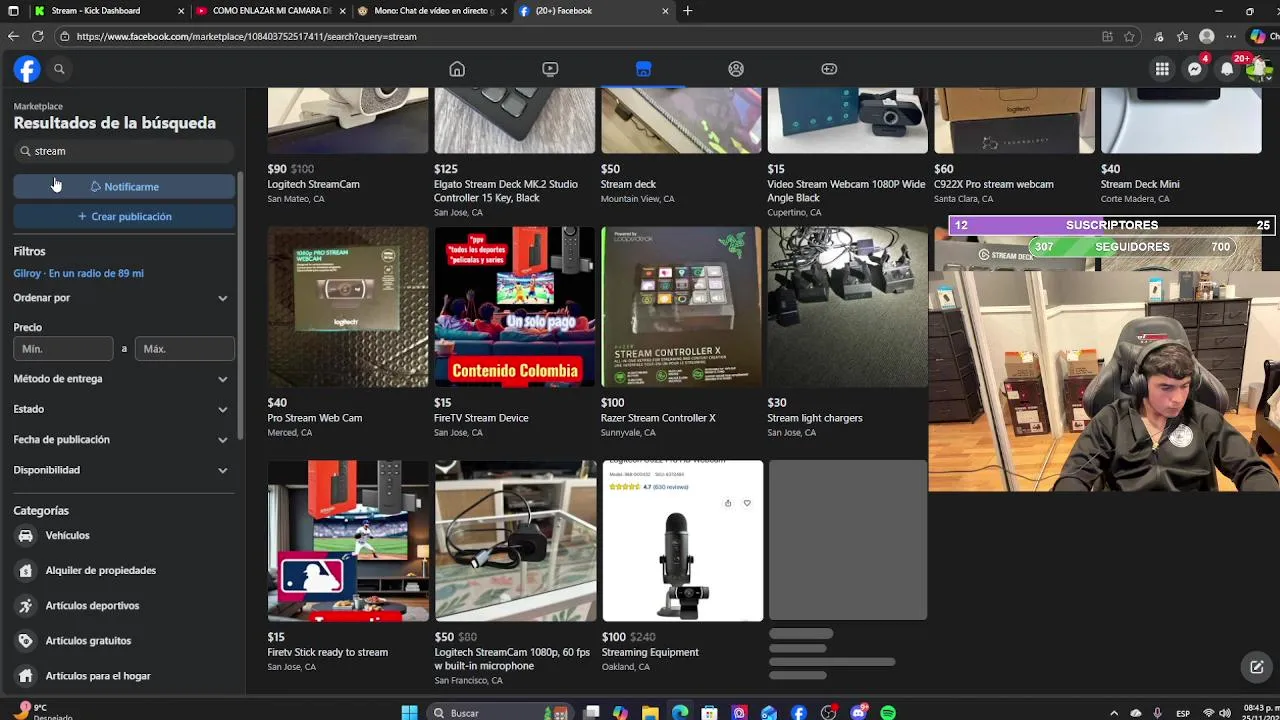Viewport: 1280px width, 720px height.
Task: Open the Groups icon in the top bar
Action: [736, 69]
